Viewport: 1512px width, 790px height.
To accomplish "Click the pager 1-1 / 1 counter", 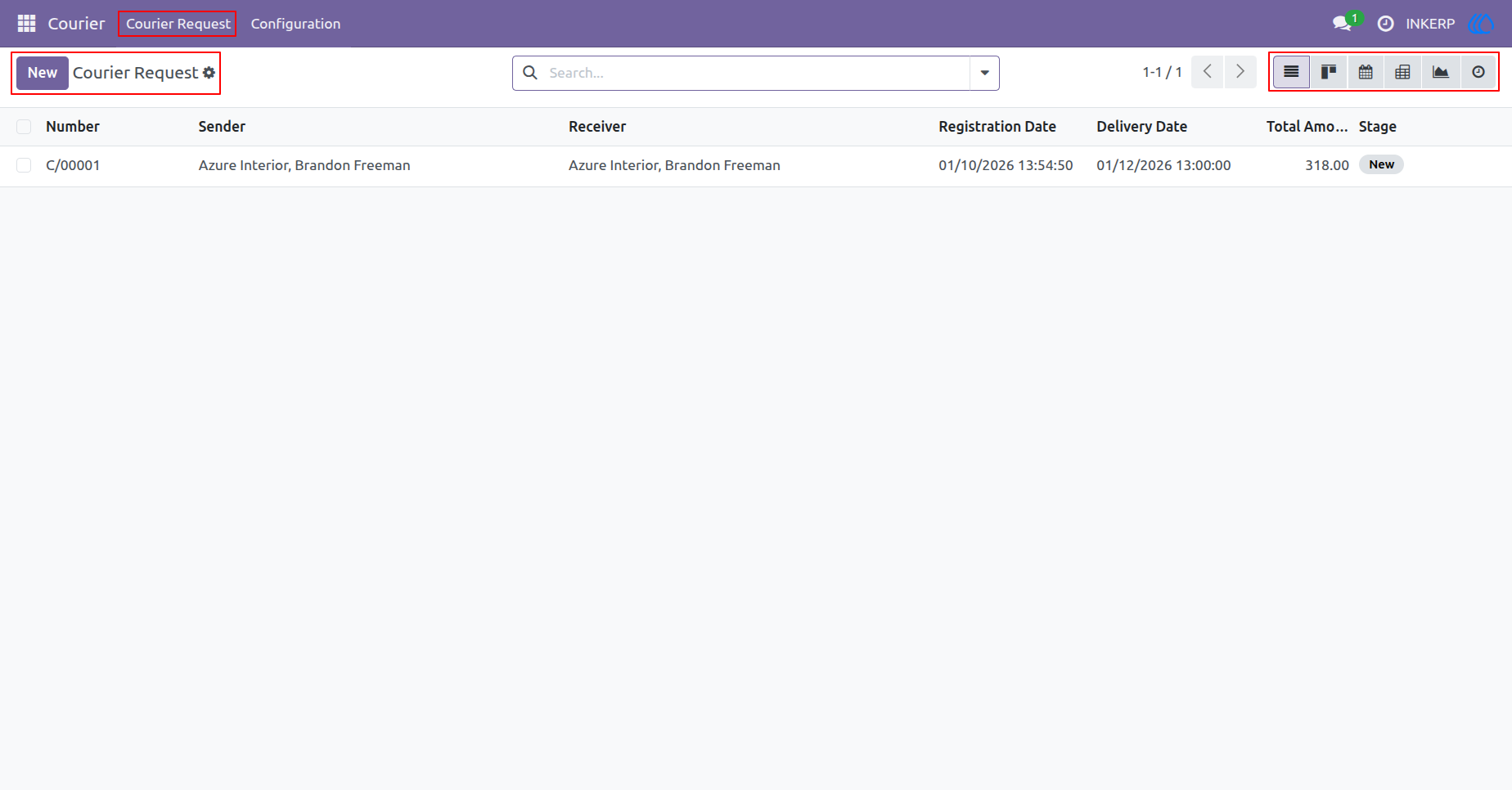I will (1162, 72).
